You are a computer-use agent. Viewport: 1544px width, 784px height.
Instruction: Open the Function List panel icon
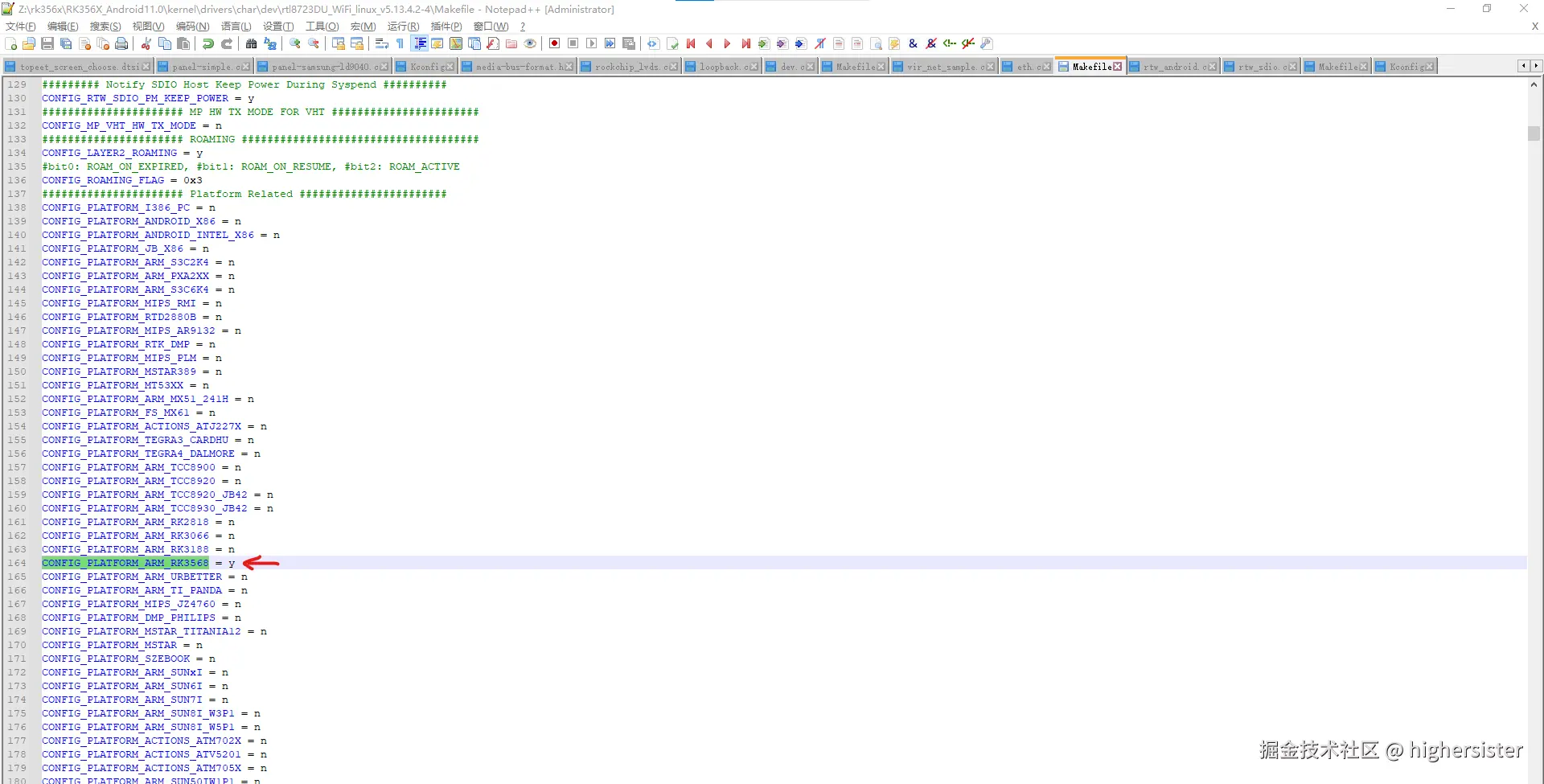[x=493, y=43]
